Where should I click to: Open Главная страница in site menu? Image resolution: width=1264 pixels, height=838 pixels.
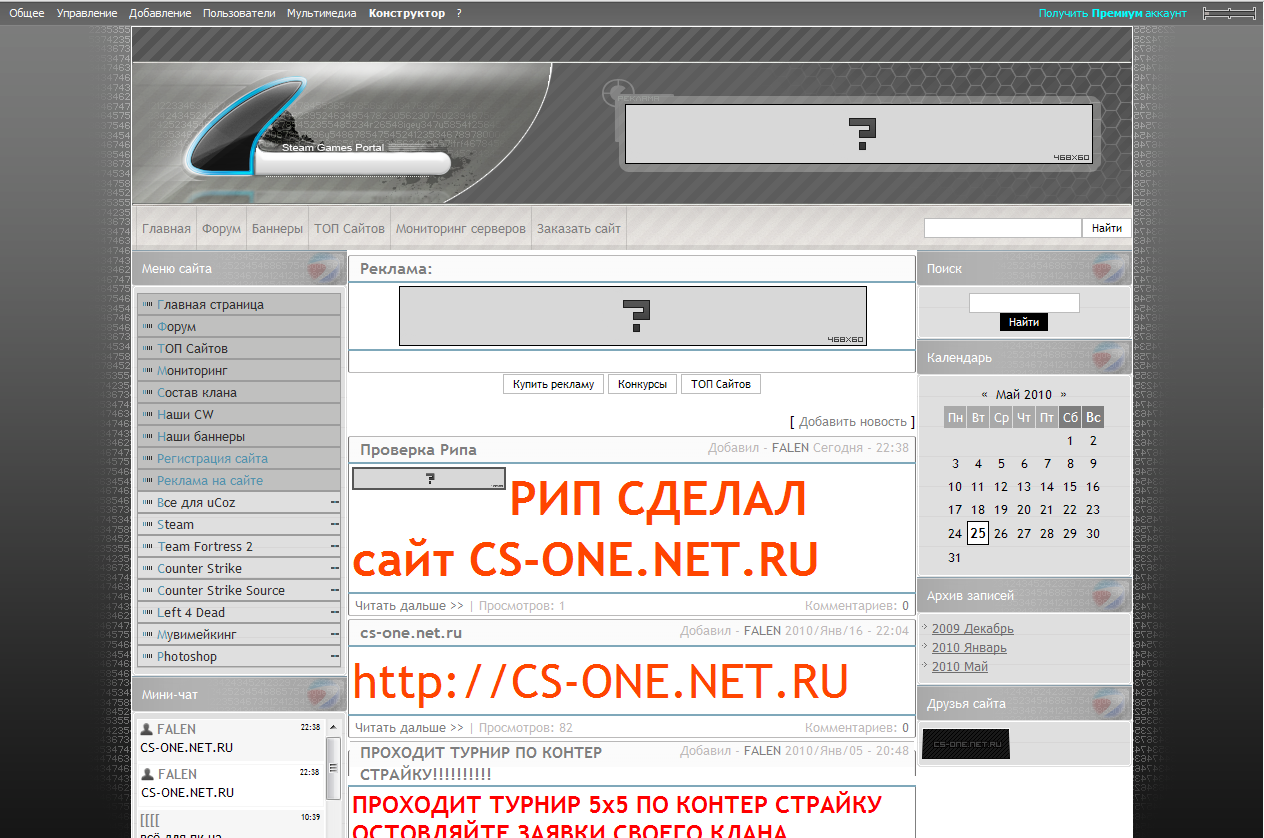[x=239, y=304]
